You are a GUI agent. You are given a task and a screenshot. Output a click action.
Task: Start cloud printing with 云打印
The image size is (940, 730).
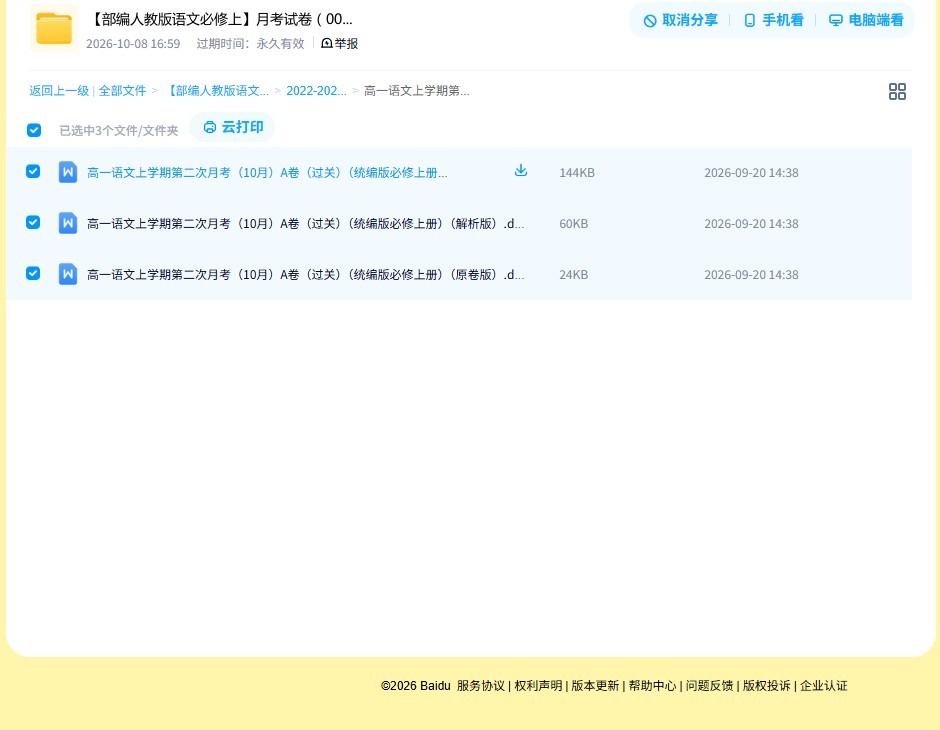(233, 127)
